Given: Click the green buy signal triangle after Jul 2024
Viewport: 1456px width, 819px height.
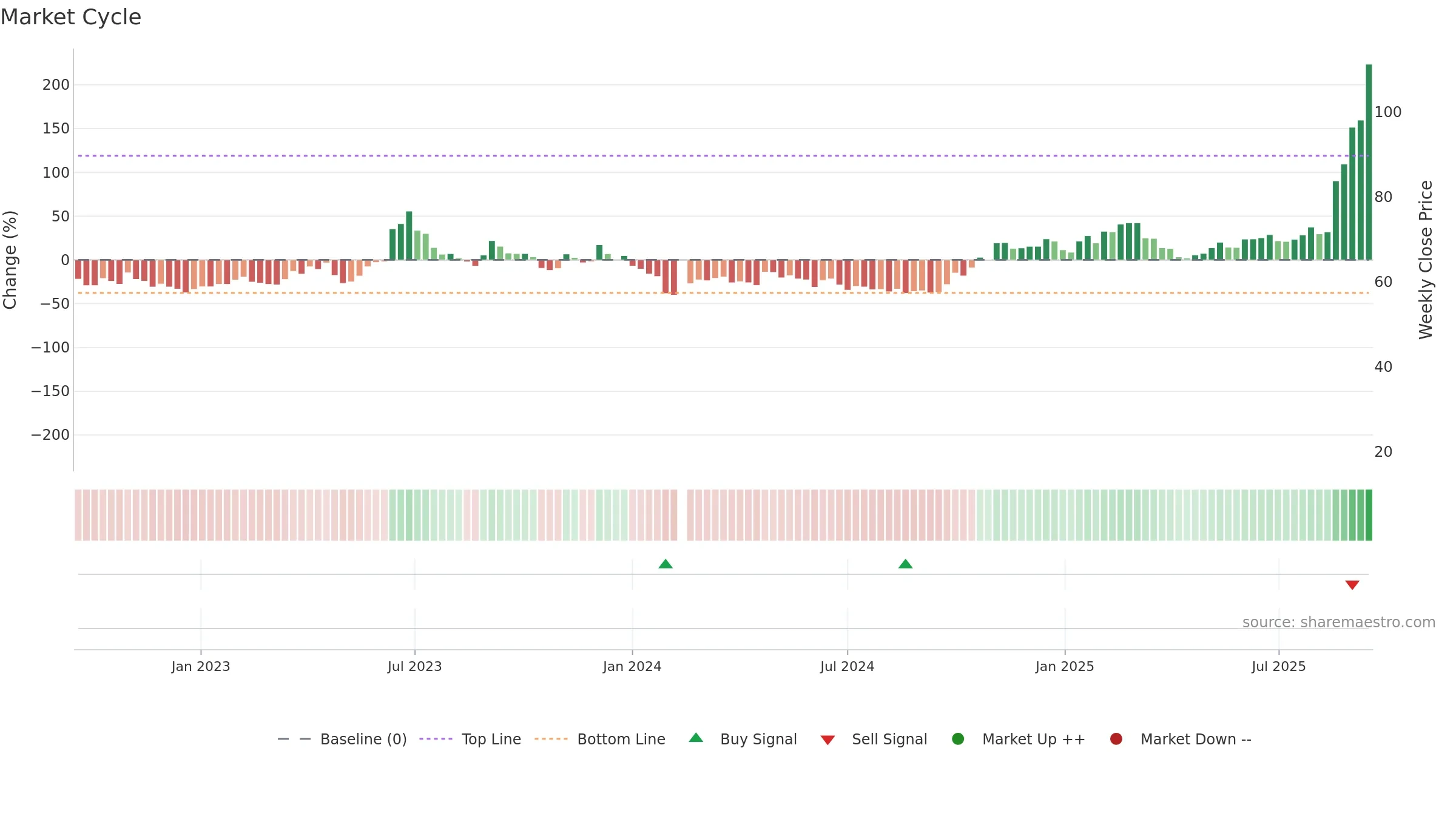Looking at the screenshot, I should (x=905, y=564).
